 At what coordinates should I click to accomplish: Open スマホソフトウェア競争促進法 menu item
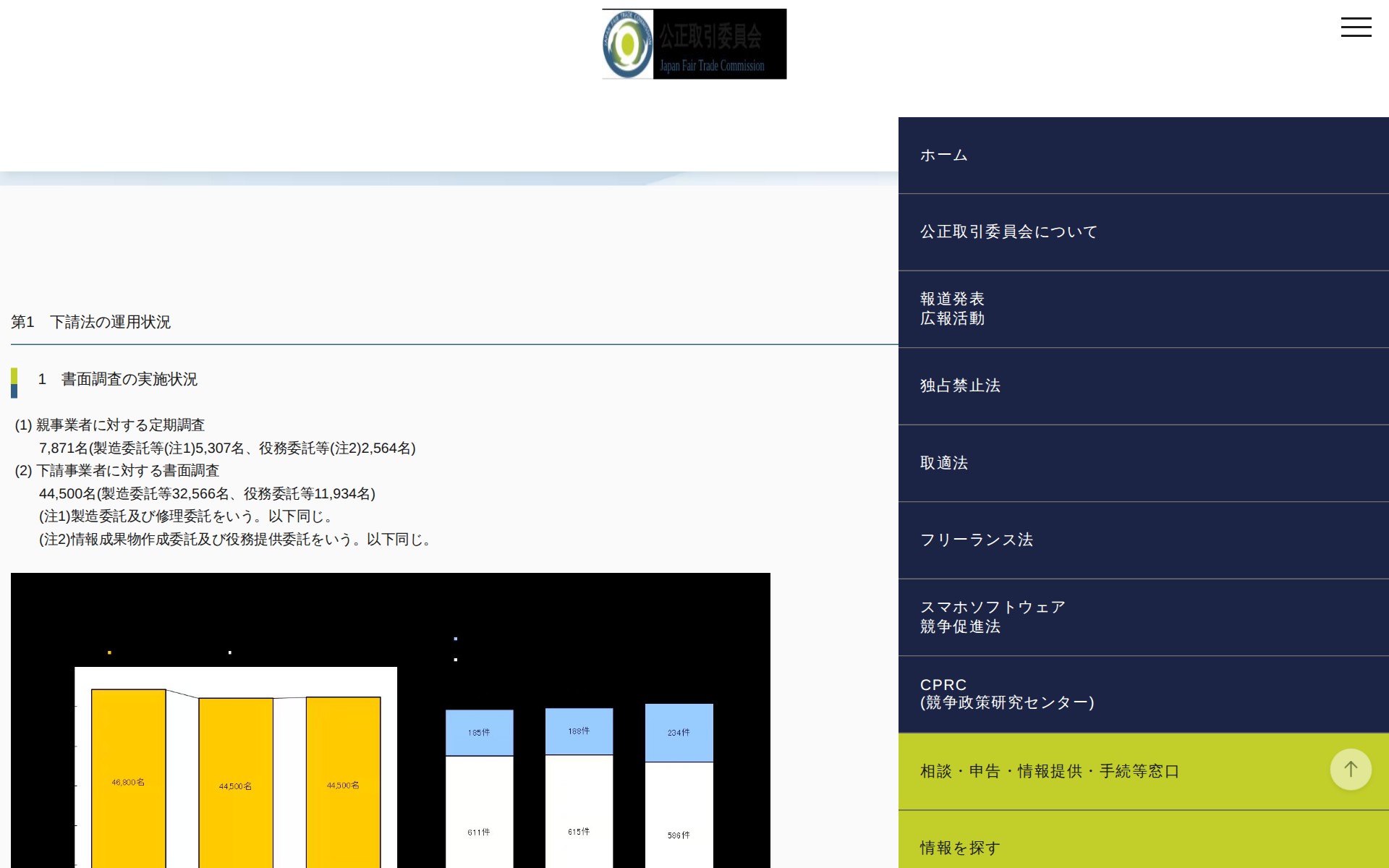coord(993,616)
